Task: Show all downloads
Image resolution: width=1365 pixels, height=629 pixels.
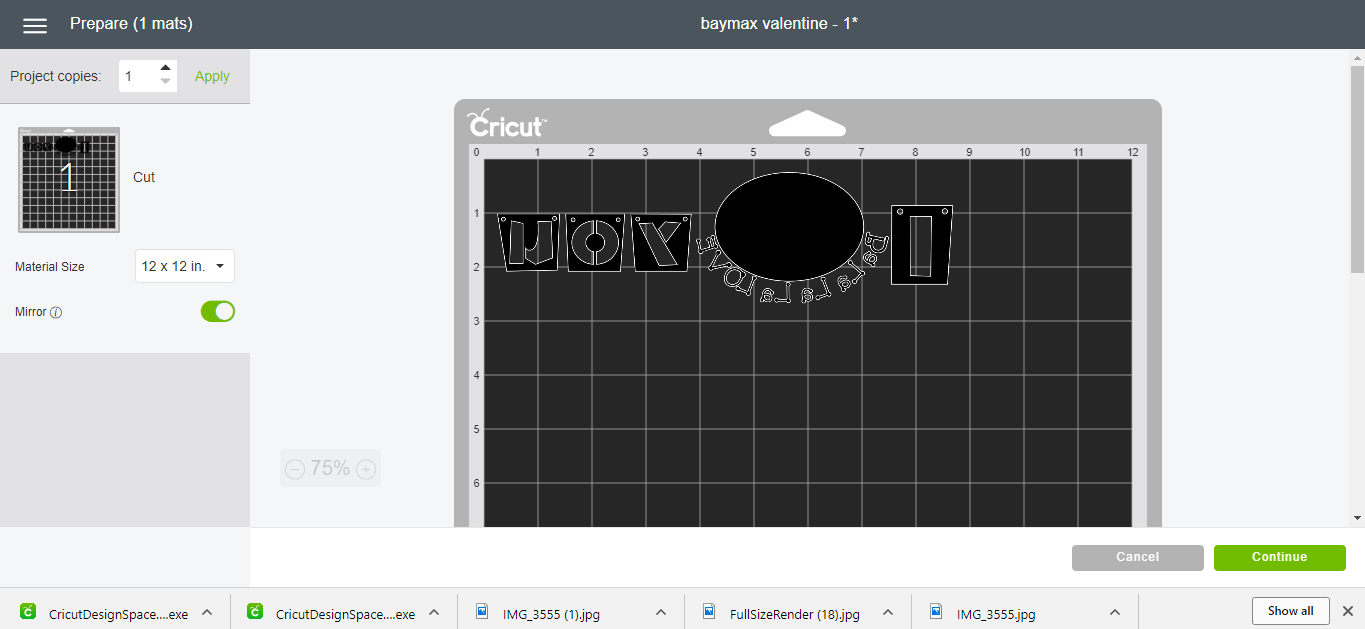Action: click(x=1291, y=611)
